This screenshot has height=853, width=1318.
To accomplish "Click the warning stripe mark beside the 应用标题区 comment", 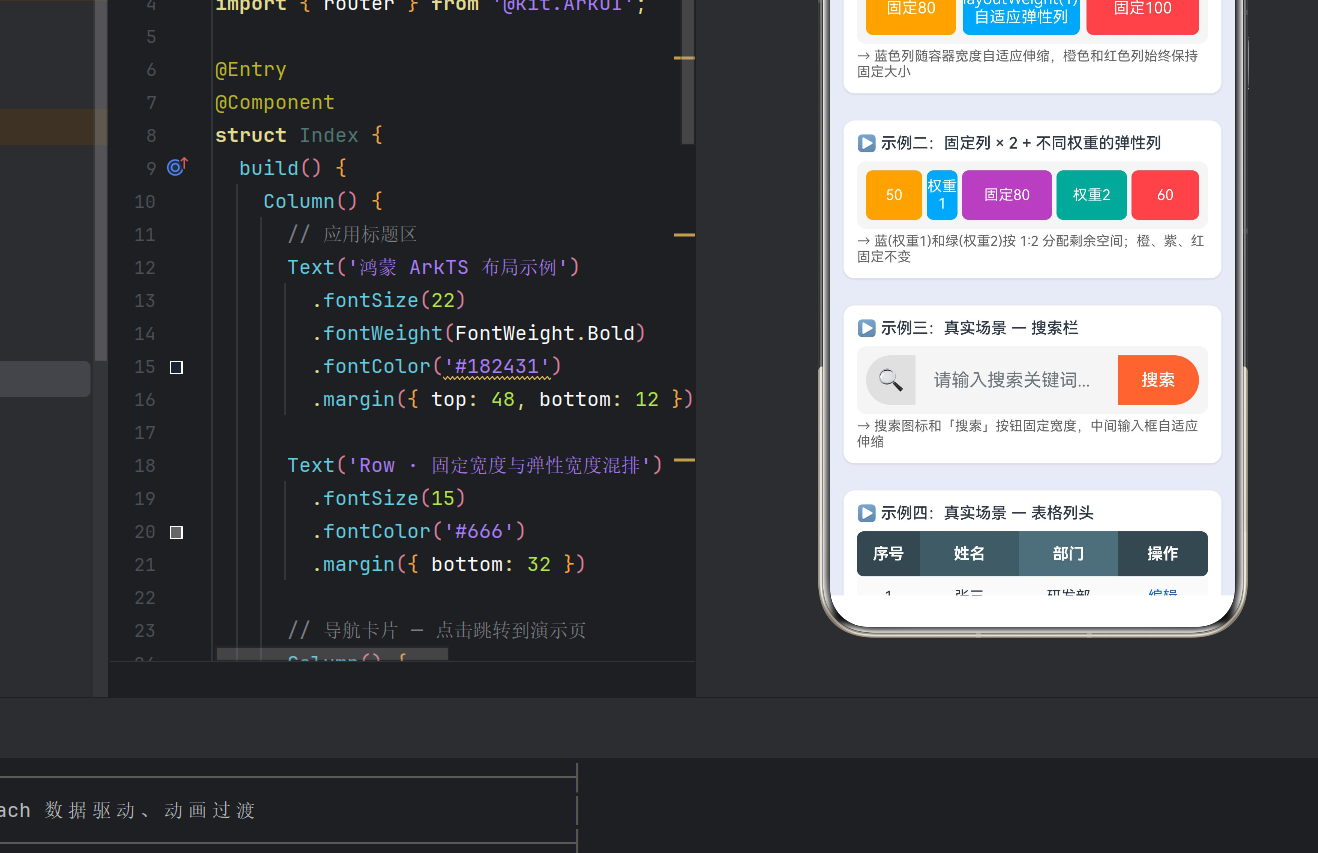I will (x=684, y=235).
